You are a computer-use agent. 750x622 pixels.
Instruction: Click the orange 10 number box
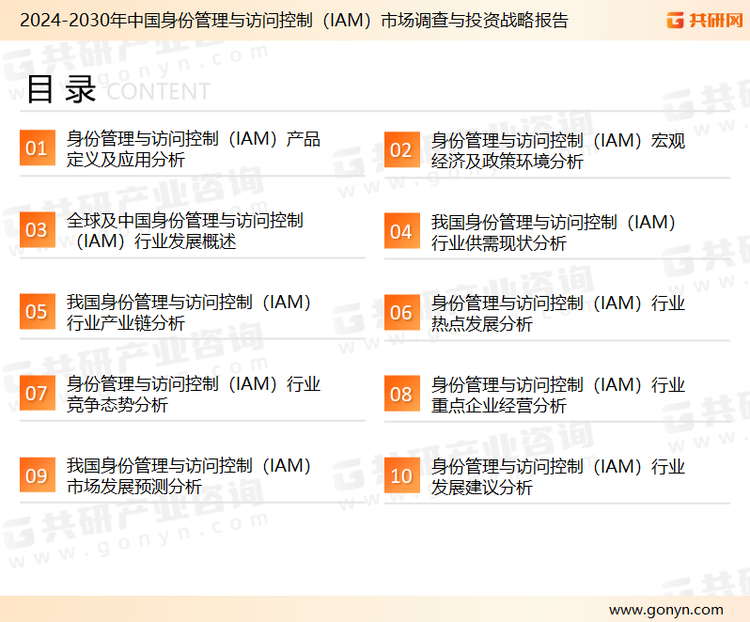click(402, 476)
